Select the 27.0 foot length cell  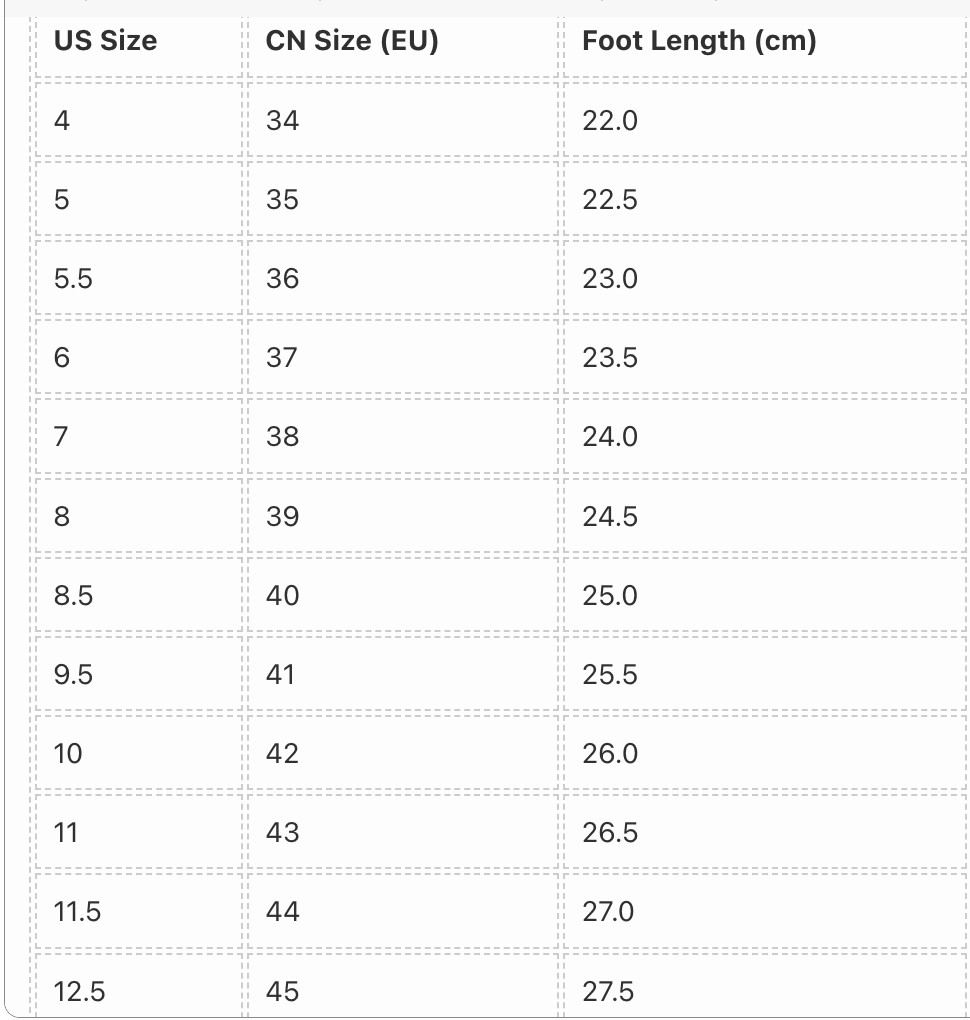tap(764, 911)
